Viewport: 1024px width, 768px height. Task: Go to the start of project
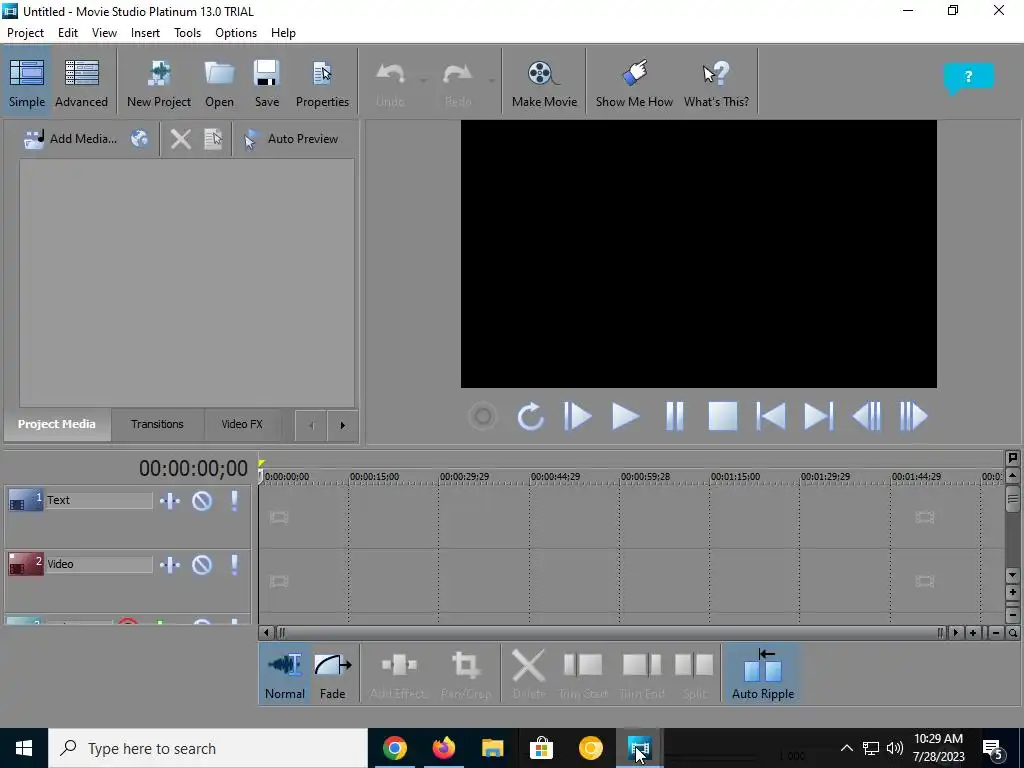pos(771,417)
